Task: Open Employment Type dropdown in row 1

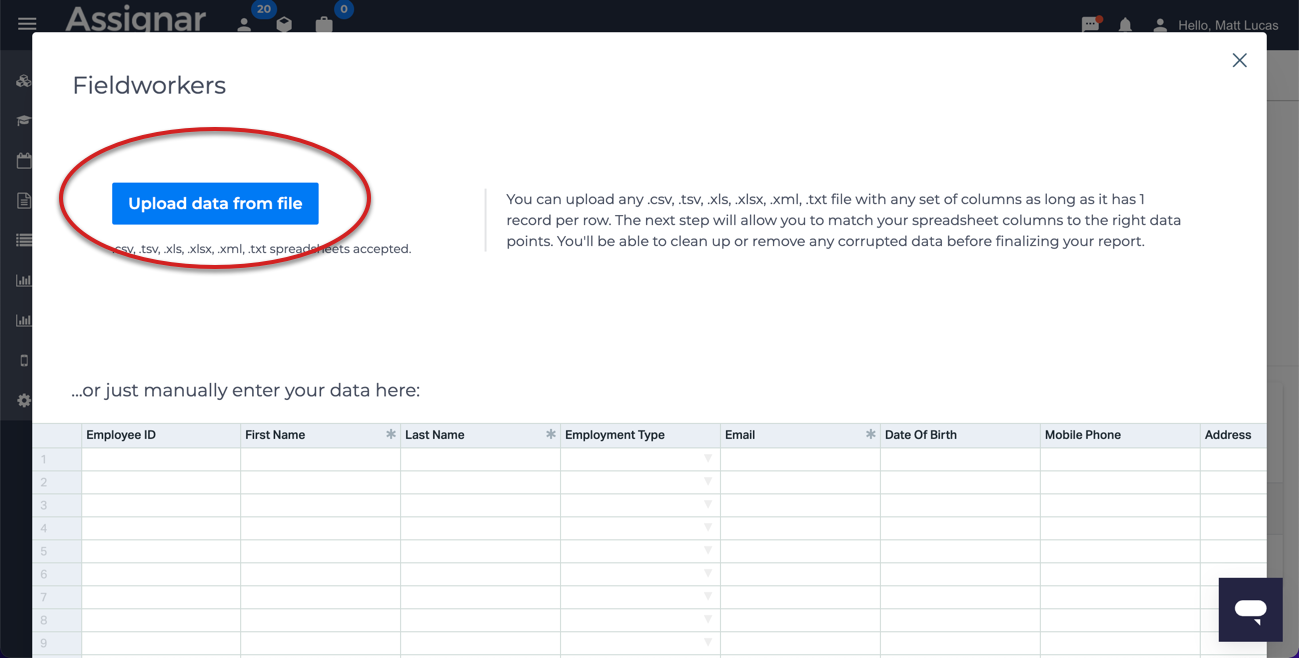Action: tap(707, 458)
